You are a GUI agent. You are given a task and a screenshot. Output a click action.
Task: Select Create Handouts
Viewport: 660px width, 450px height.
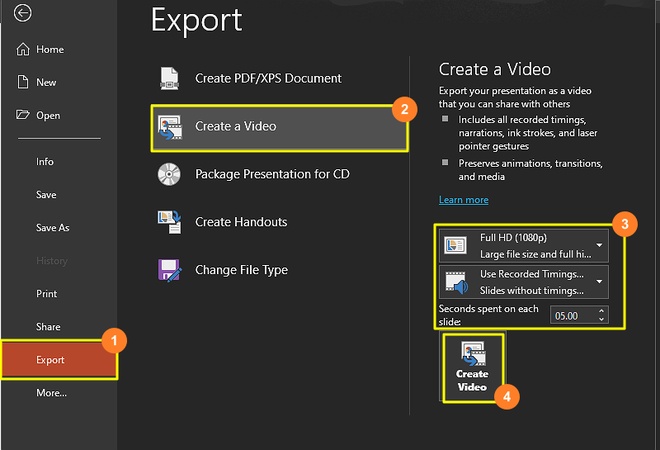(x=279, y=222)
